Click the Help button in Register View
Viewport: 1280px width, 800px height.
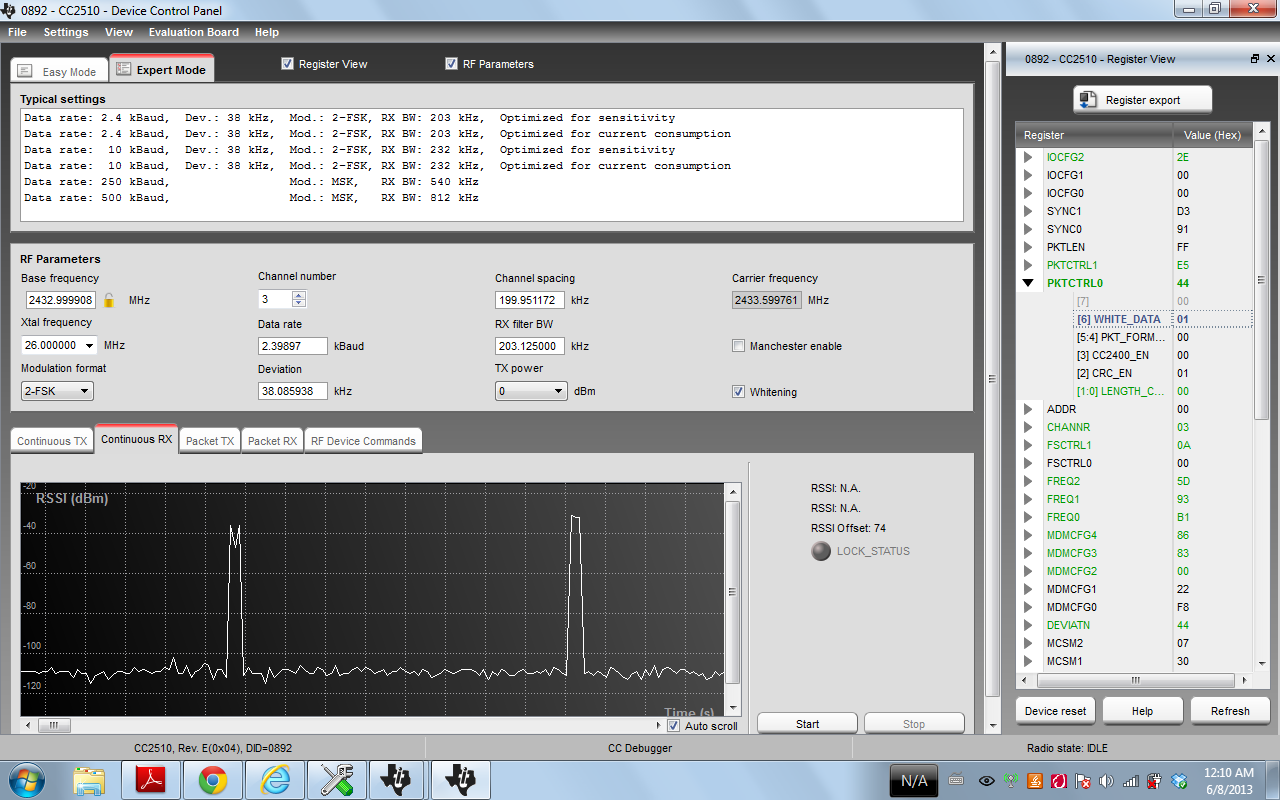pyautogui.click(x=1142, y=711)
